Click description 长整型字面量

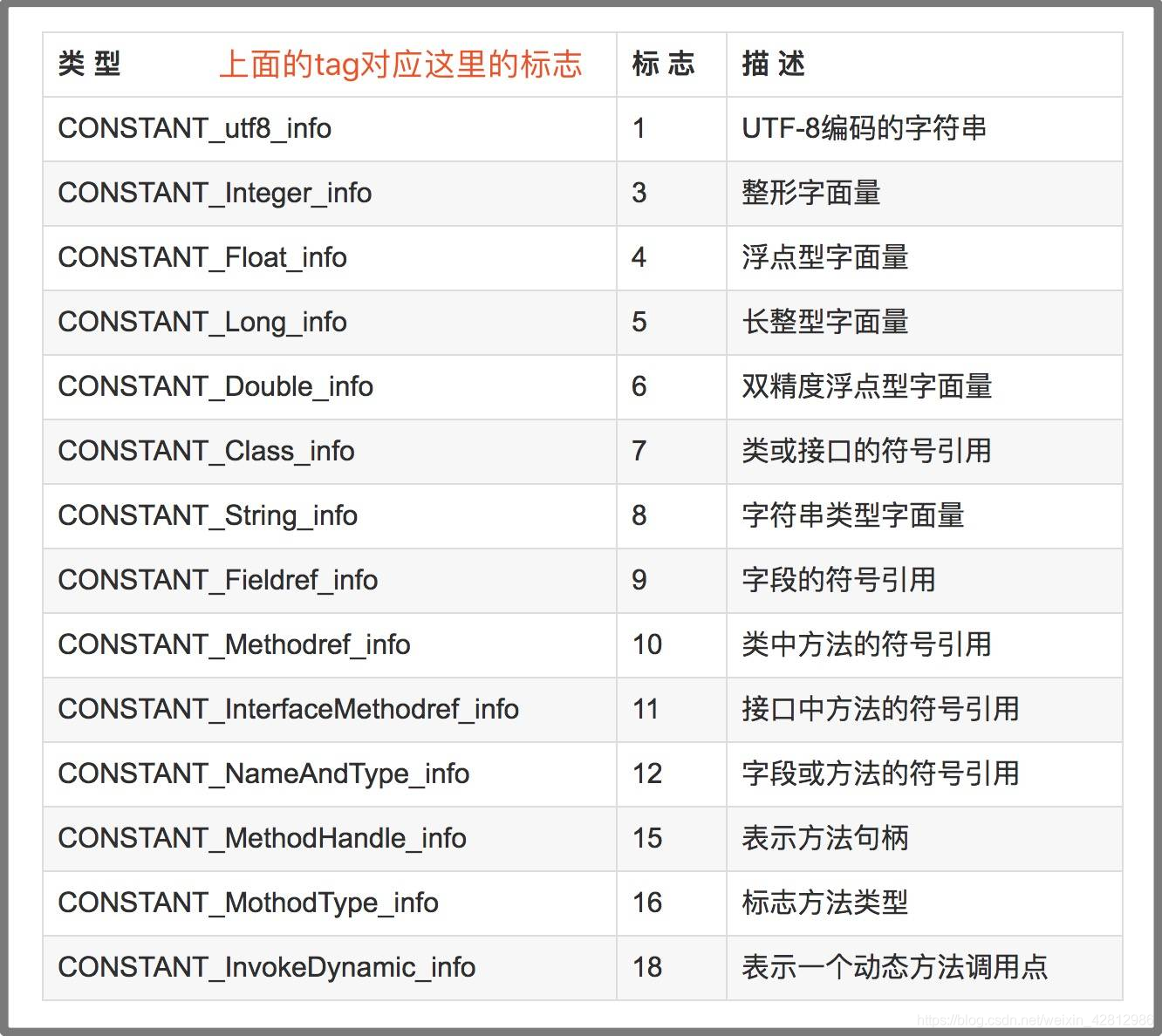(825, 323)
